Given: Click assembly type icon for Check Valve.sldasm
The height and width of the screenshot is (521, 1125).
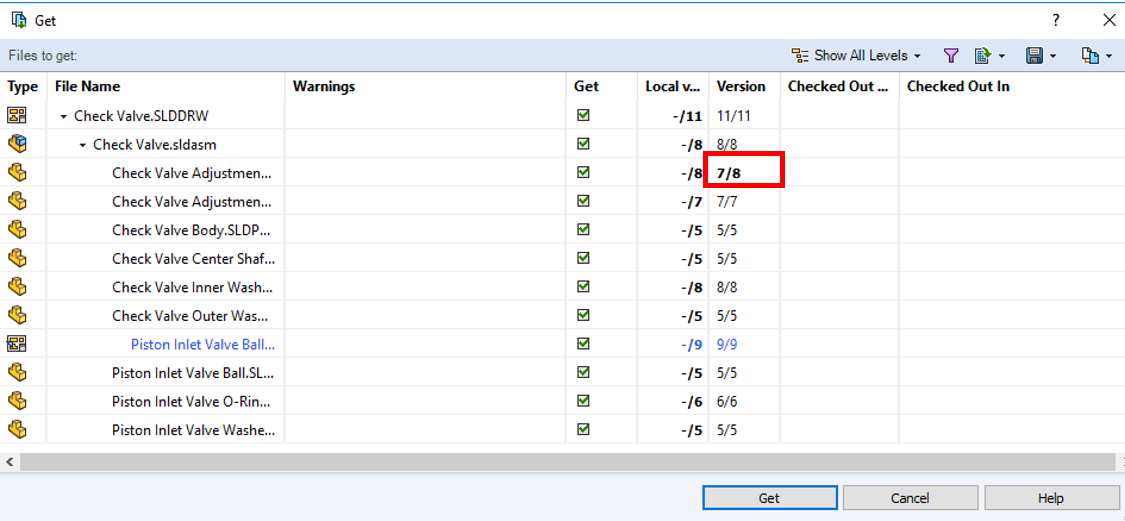Looking at the screenshot, I should [17, 144].
